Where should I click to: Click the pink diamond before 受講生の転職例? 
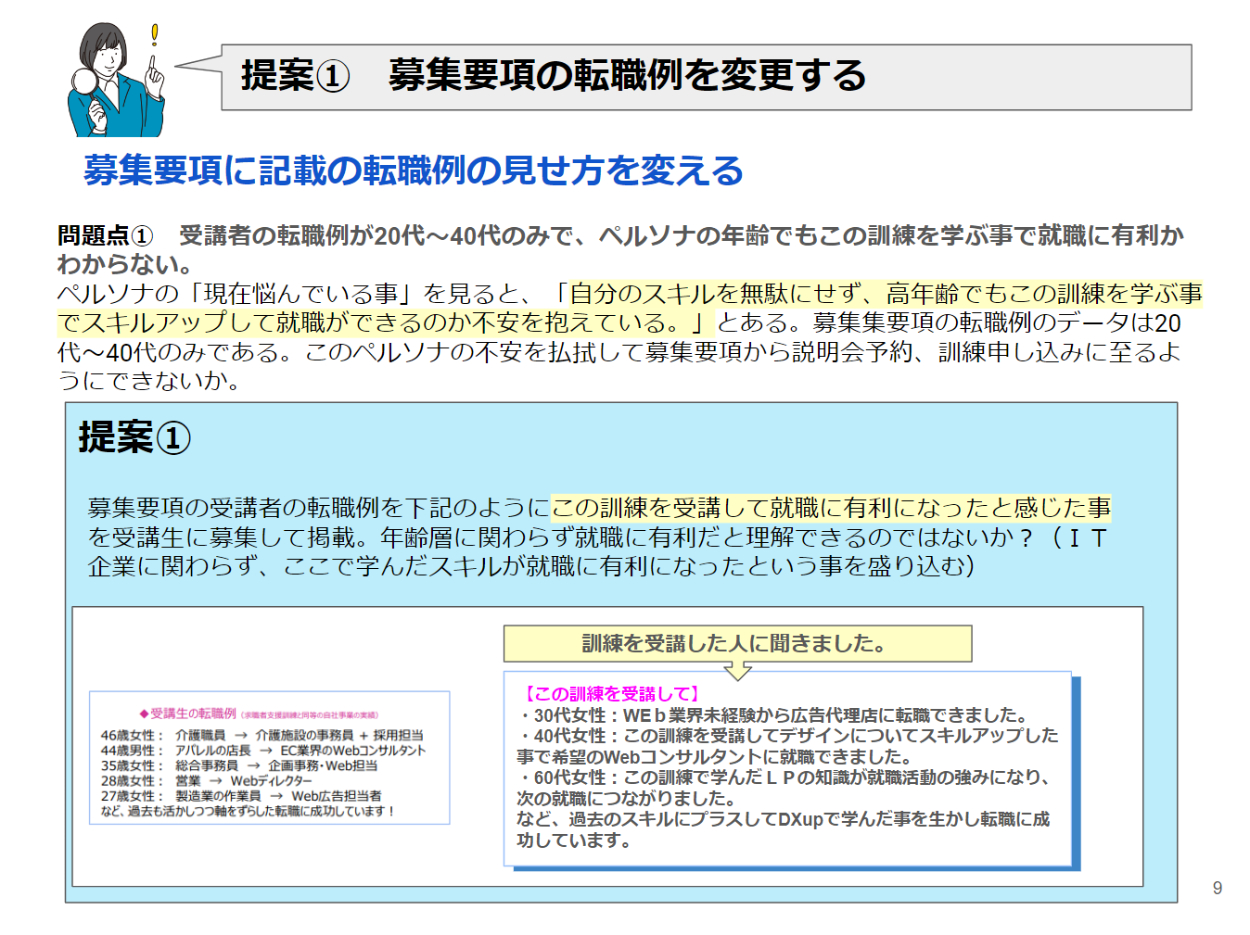[143, 713]
